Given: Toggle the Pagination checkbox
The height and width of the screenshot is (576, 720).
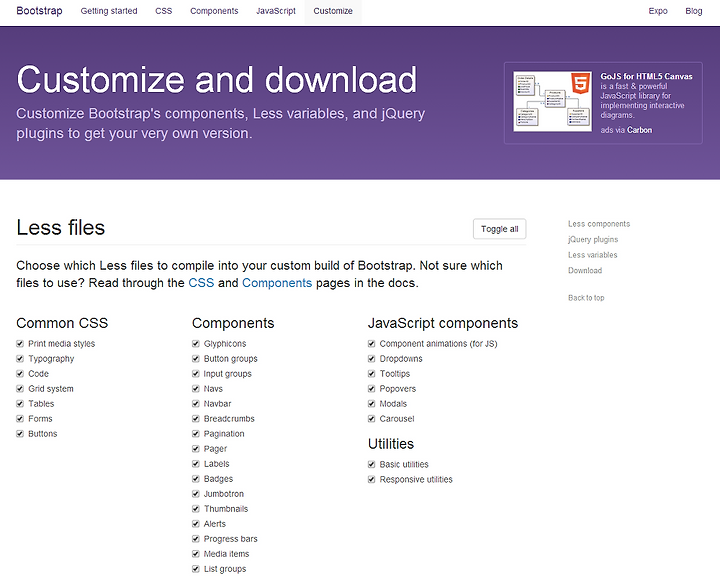Looking at the screenshot, I should (196, 434).
